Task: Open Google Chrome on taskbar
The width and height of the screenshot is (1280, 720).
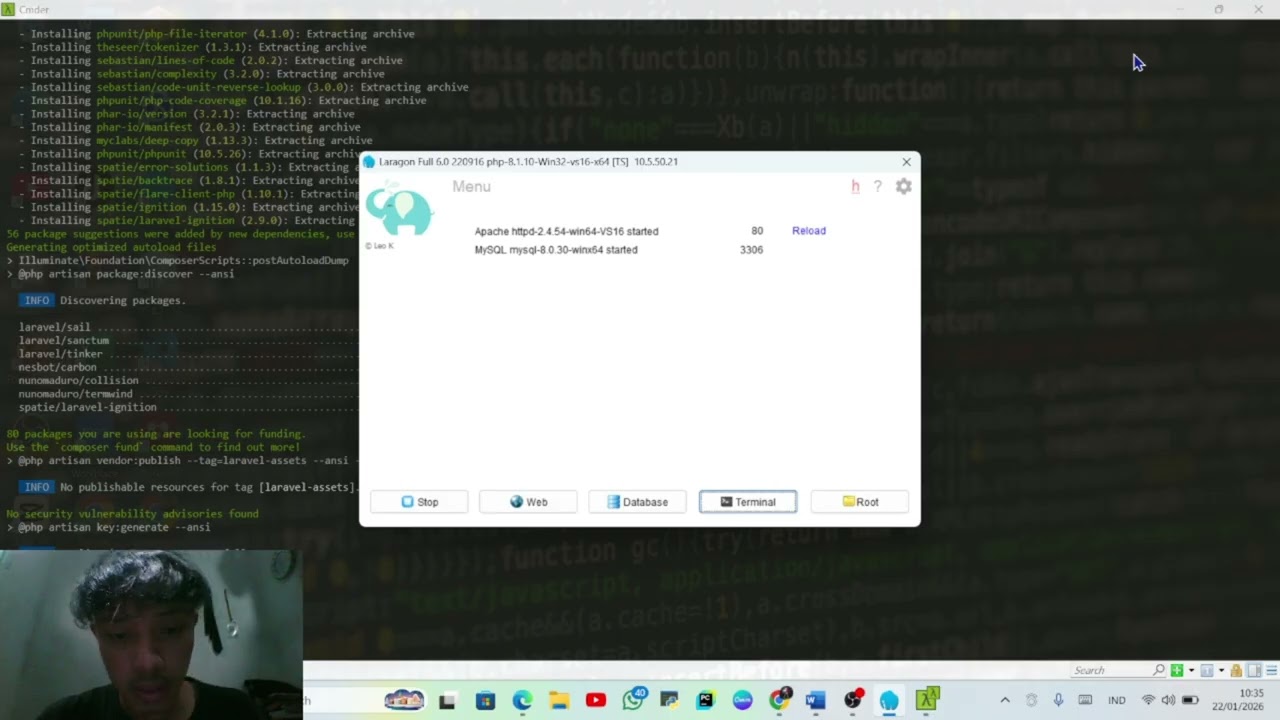Action: click(x=779, y=701)
